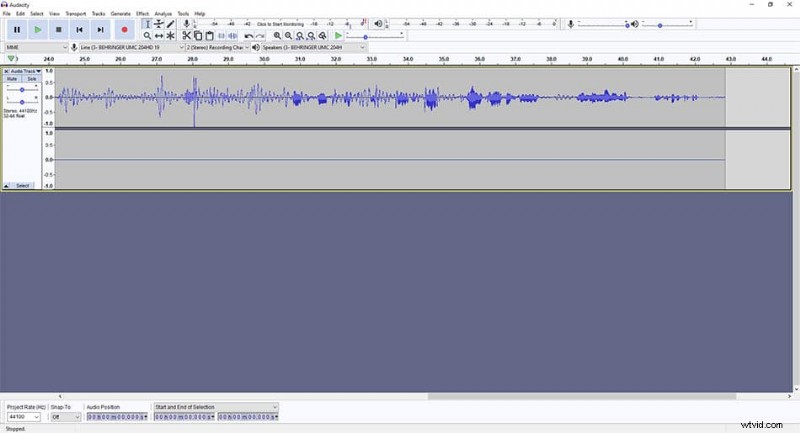The width and height of the screenshot is (800, 433).
Task: Open Start and End of Selection dropdown
Action: 216,407
